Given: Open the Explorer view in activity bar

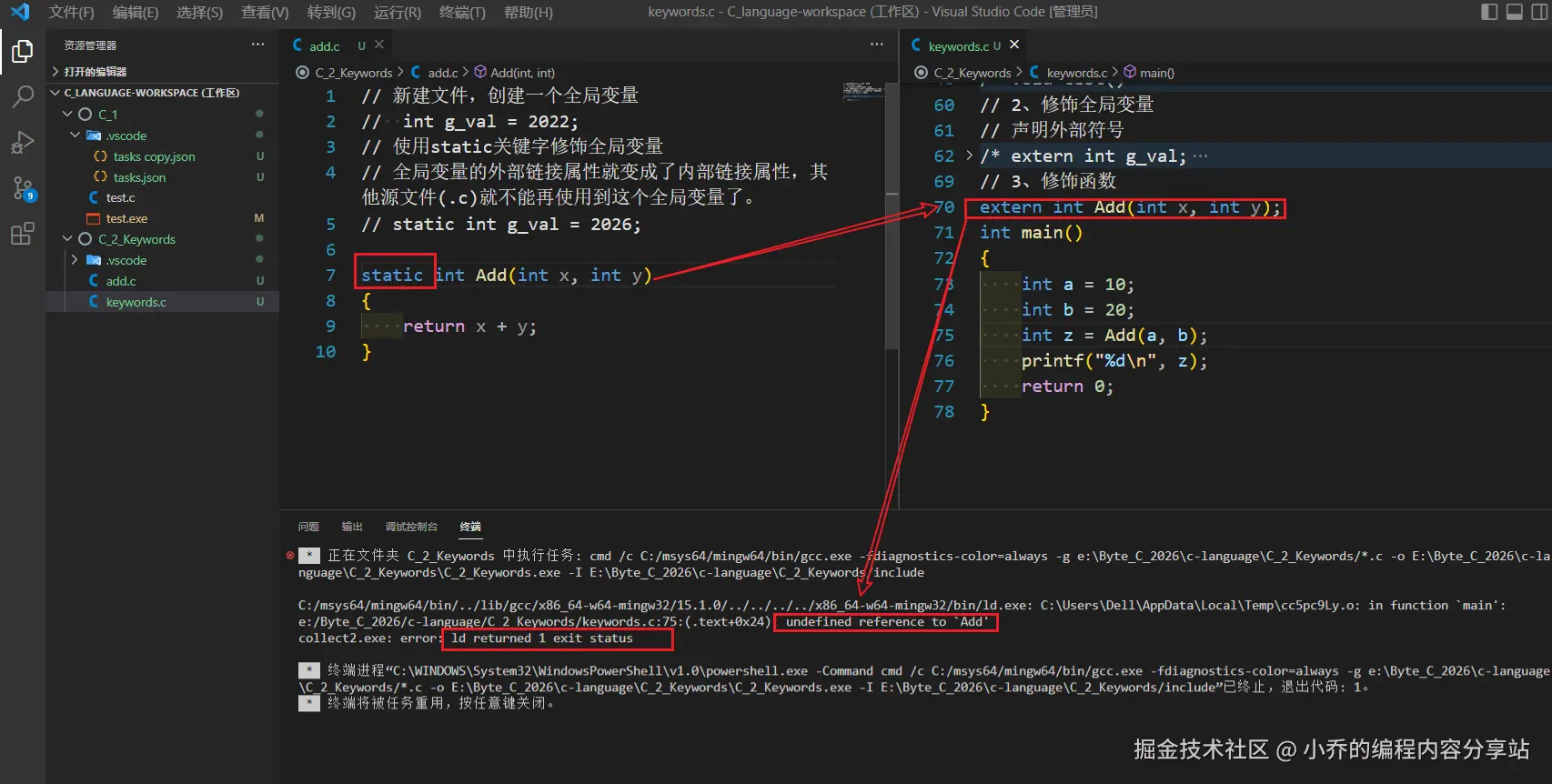Looking at the screenshot, I should pos(22,52).
